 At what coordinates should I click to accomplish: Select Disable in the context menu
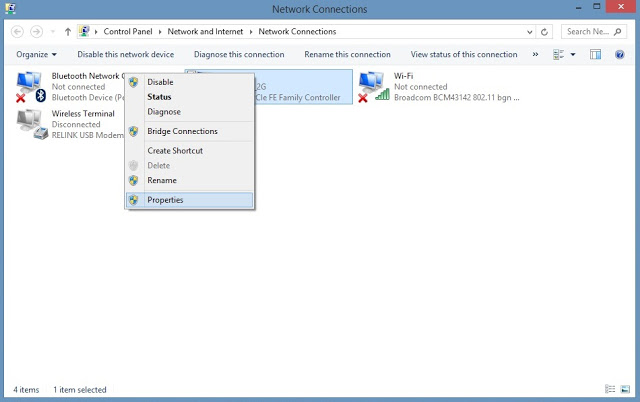[x=160, y=82]
